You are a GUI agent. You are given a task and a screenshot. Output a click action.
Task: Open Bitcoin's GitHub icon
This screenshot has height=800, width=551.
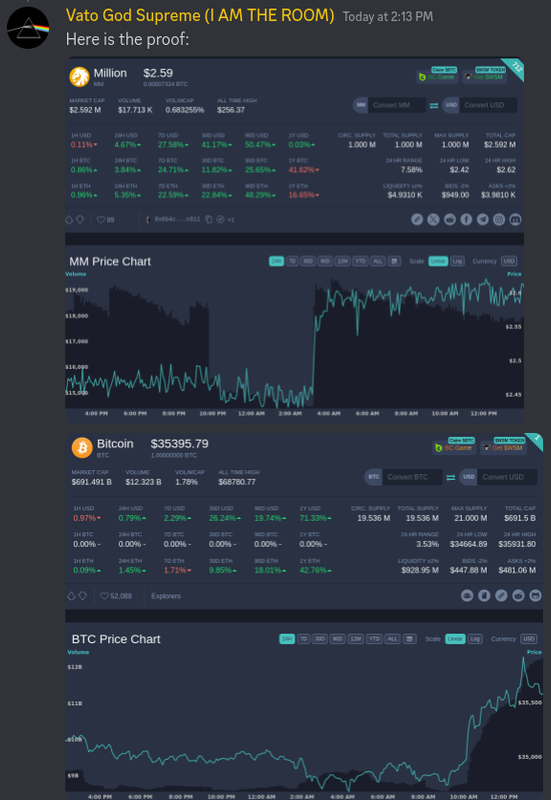[535, 595]
